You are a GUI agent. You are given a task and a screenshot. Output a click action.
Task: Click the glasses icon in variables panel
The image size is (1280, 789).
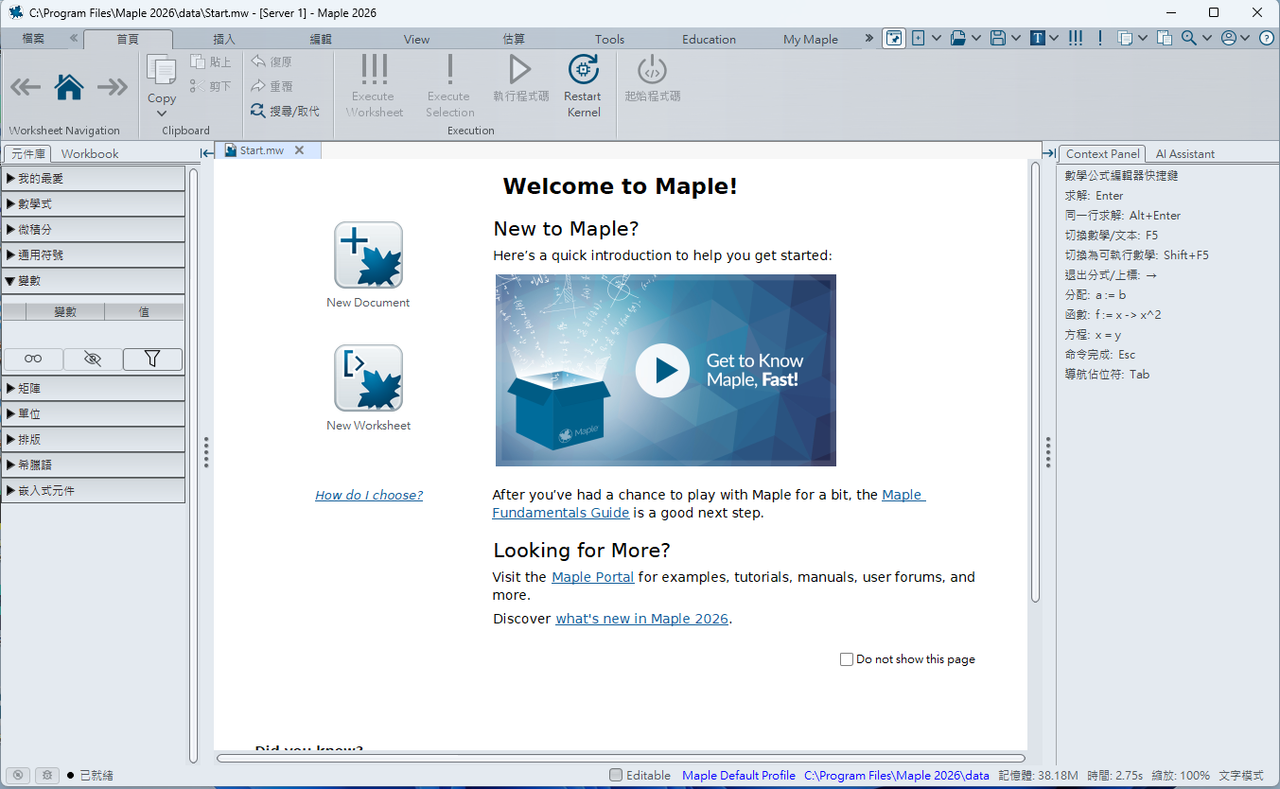pyautogui.click(x=33, y=359)
